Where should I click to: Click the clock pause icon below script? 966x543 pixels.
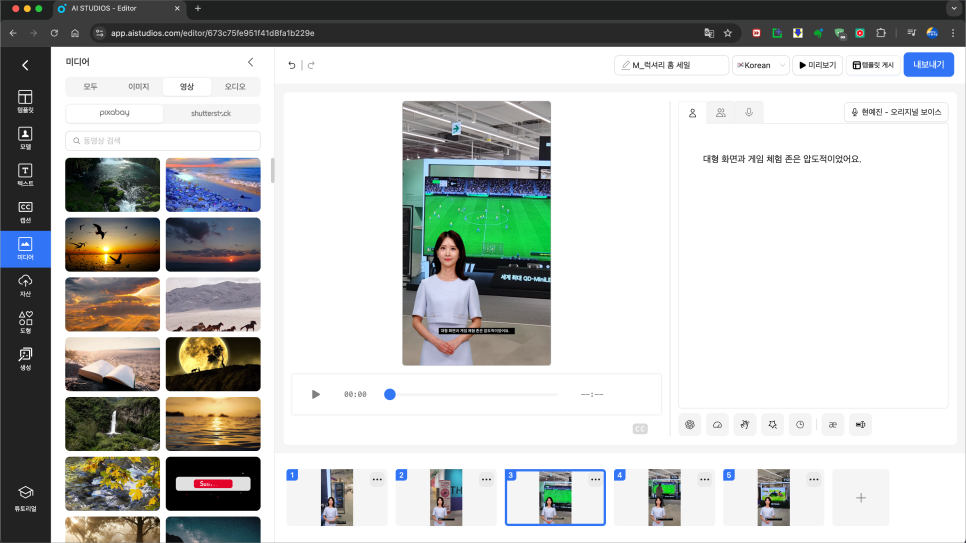tap(800, 425)
